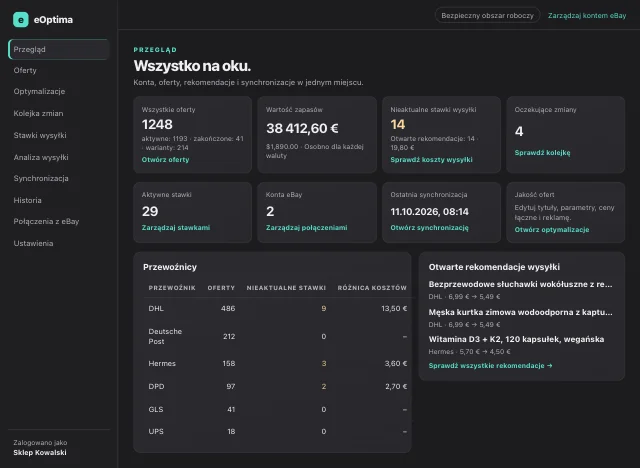Image resolution: width=640 pixels, height=468 pixels.
Task: Click Otwórz optymalizacje link
Action: tap(551, 229)
